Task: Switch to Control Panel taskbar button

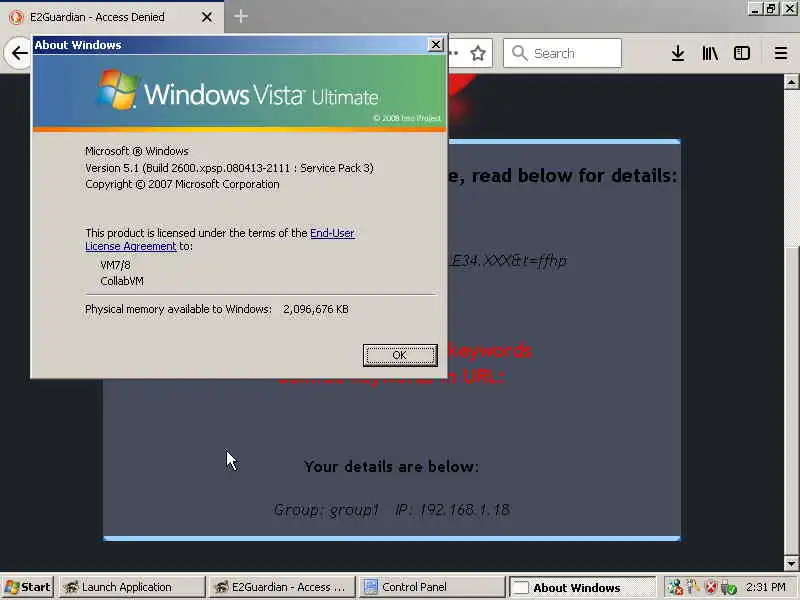Action: (x=432, y=587)
